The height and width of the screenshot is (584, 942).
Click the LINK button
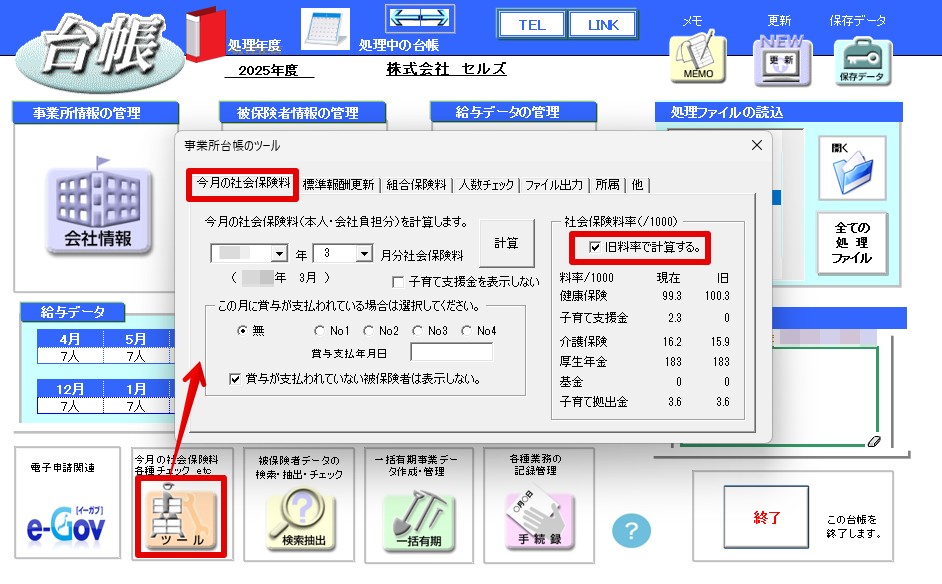coord(603,25)
